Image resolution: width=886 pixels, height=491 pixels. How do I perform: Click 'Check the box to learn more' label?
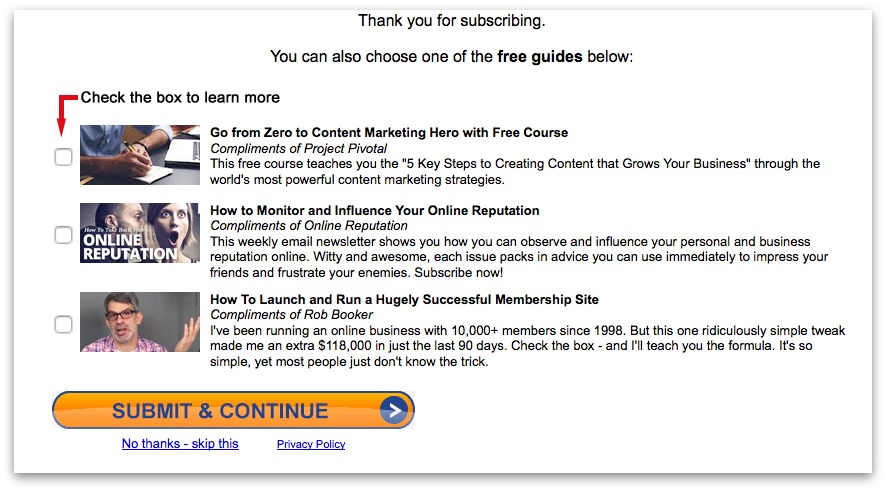click(180, 97)
